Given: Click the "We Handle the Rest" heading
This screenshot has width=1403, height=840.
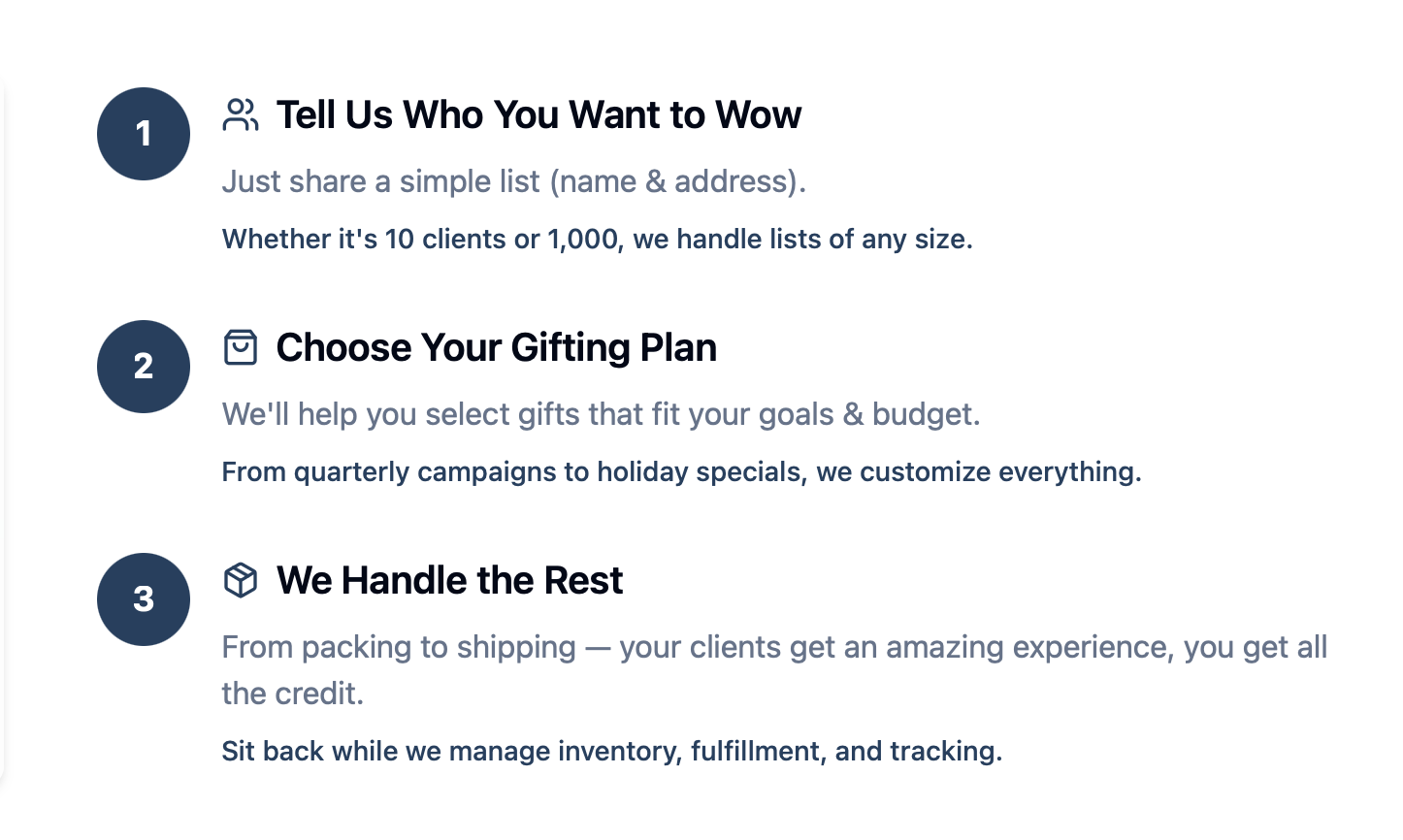Looking at the screenshot, I should pos(450,580).
